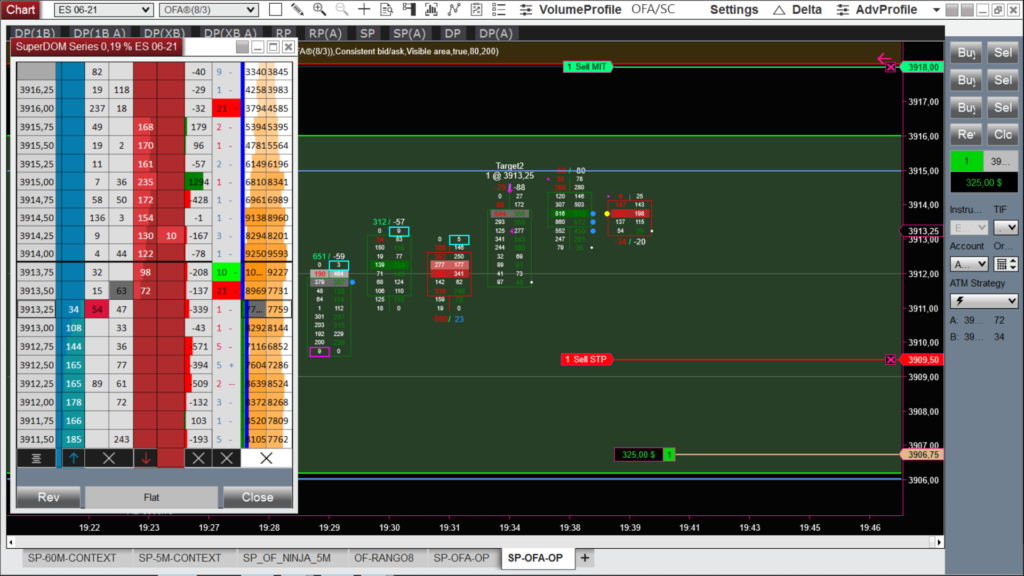Click the 3918,00 price marker on axis

[922, 67]
